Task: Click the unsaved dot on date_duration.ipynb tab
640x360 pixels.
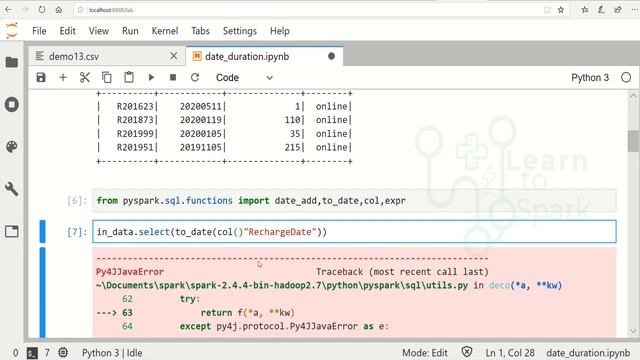Action: (x=331, y=56)
